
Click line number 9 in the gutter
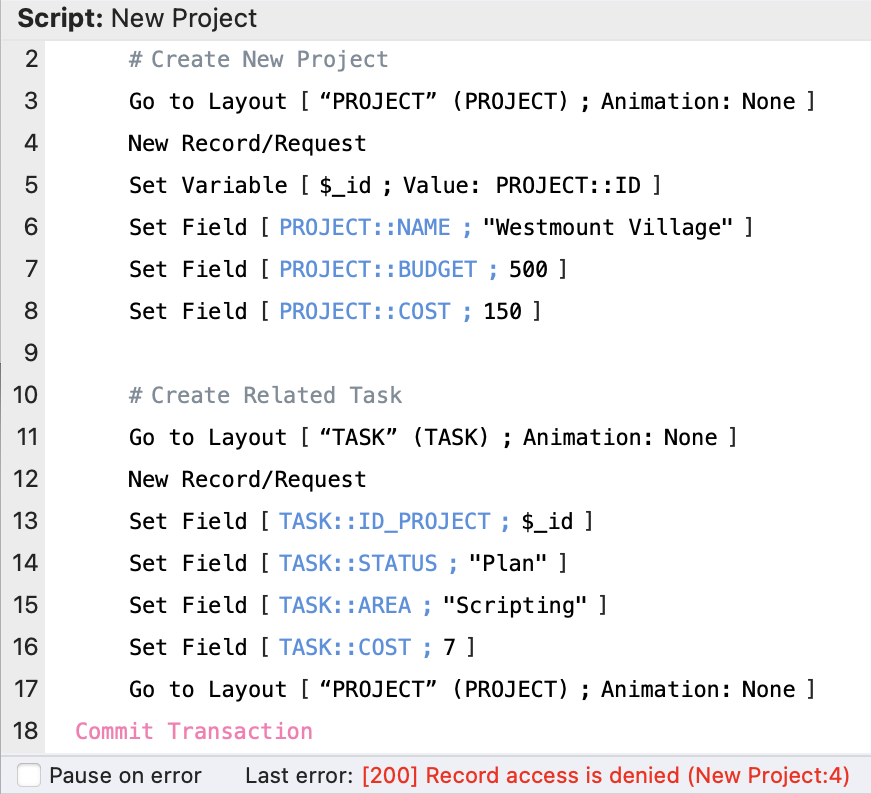tap(30, 353)
